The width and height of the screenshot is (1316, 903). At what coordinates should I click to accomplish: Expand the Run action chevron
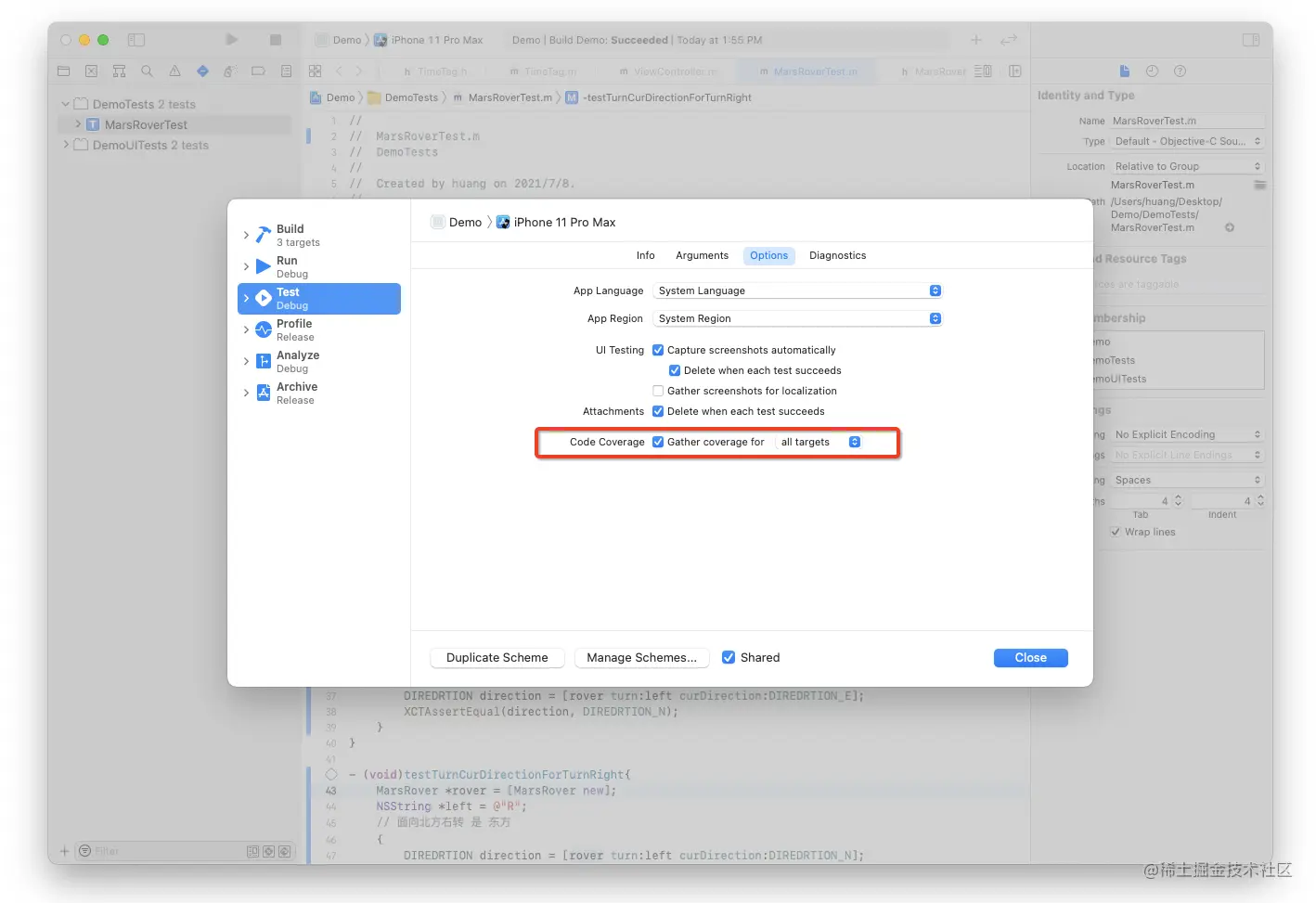pos(246,266)
